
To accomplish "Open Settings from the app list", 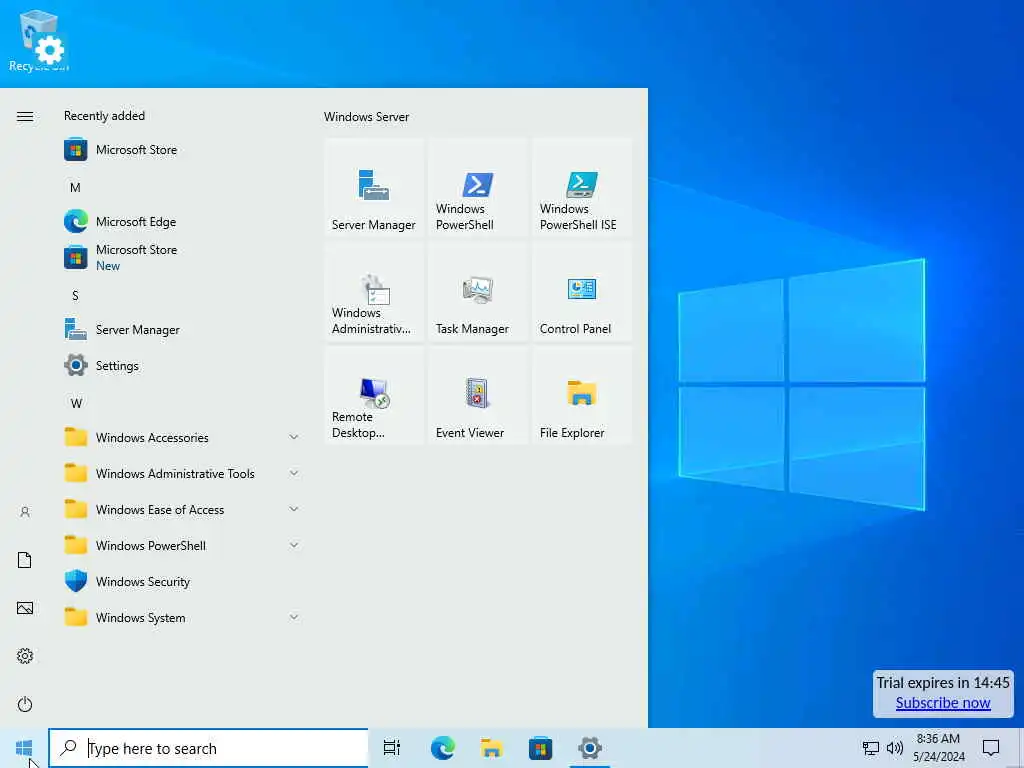I will click(183, 365).
